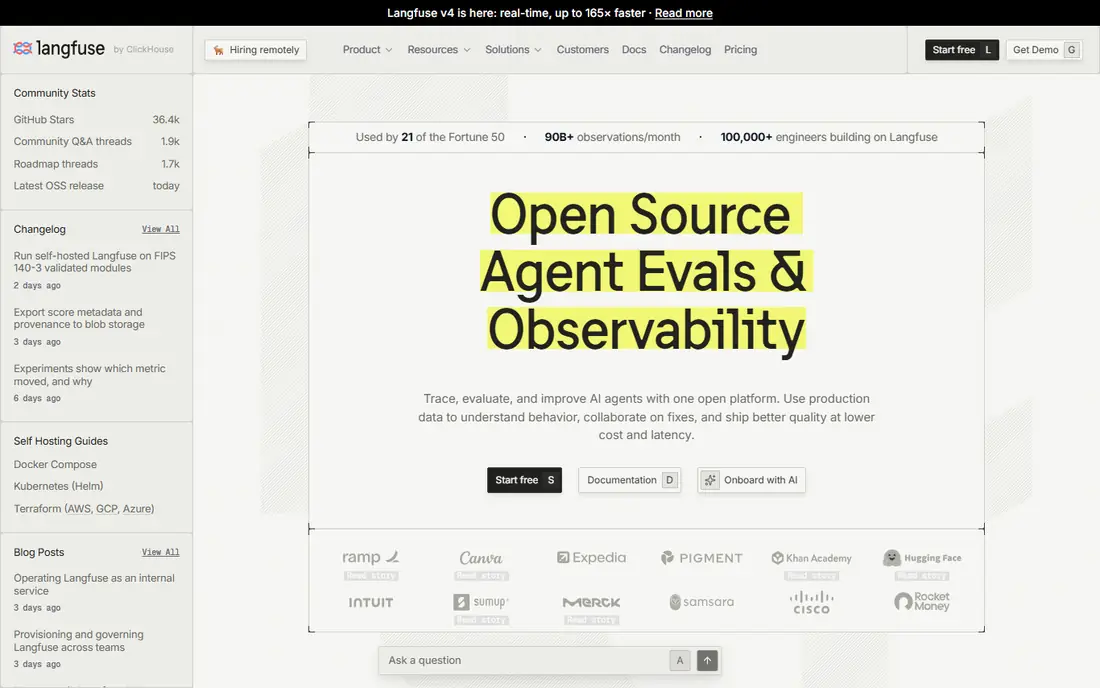Open the Merck customer logo

(591, 602)
